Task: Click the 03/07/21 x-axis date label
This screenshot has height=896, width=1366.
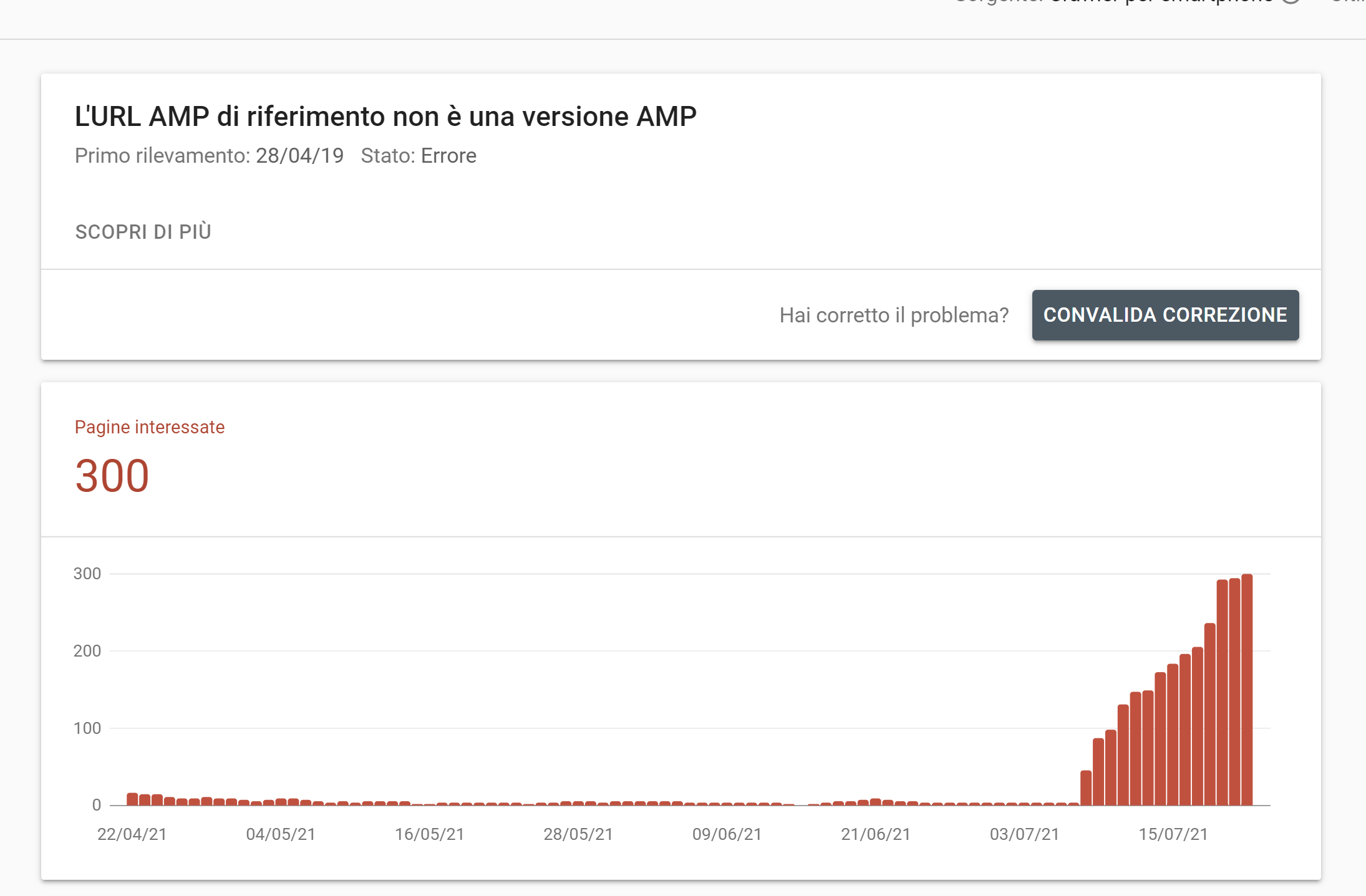Action: [x=1025, y=834]
